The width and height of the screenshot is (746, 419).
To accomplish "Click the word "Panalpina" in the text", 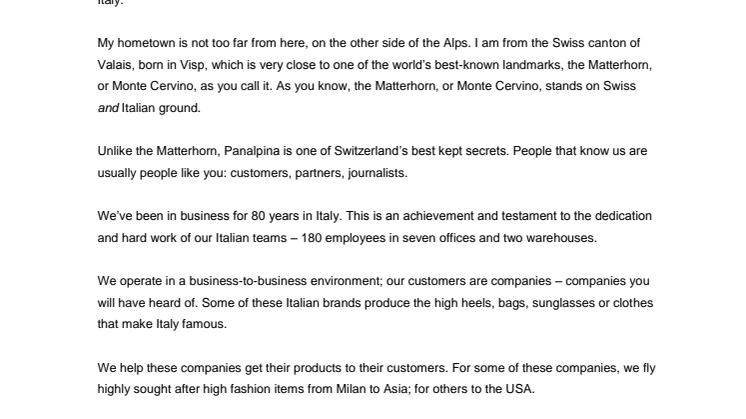I will click(x=252, y=151).
